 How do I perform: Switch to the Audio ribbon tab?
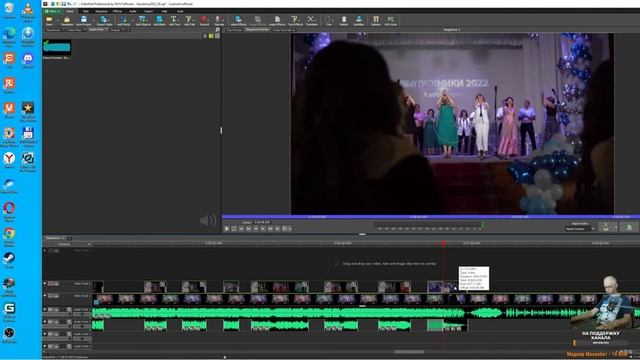click(x=133, y=11)
